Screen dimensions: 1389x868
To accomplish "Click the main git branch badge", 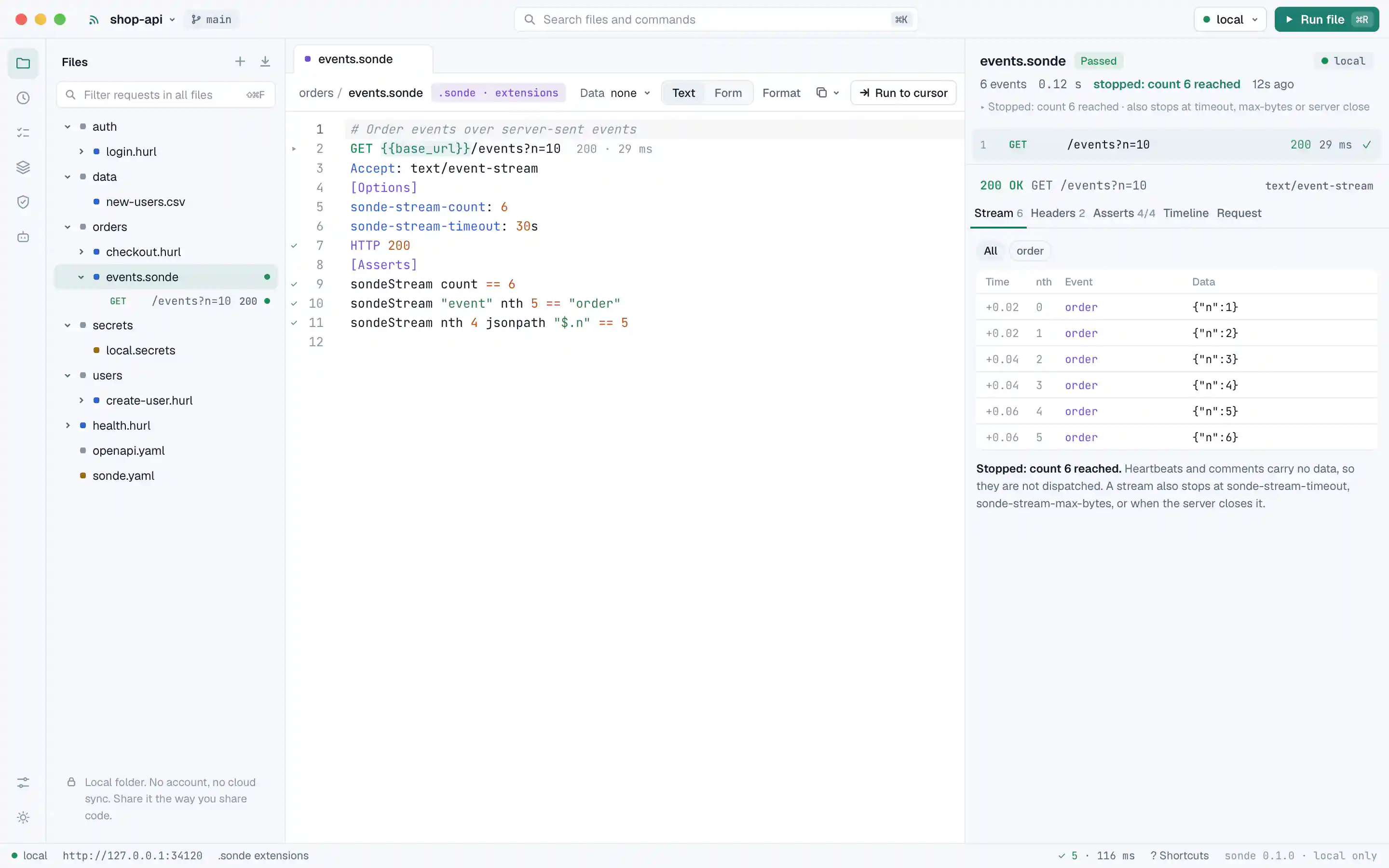I will click(x=211, y=19).
